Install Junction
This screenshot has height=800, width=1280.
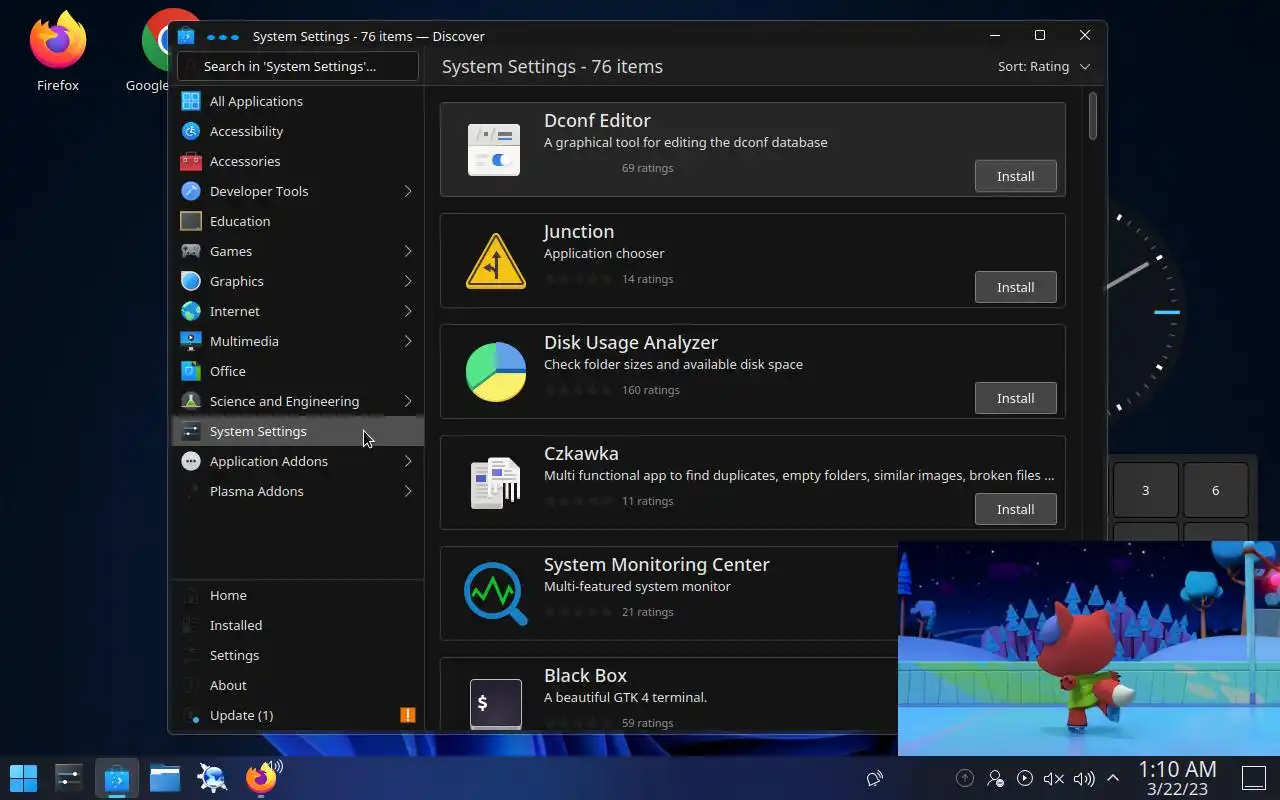(1015, 287)
